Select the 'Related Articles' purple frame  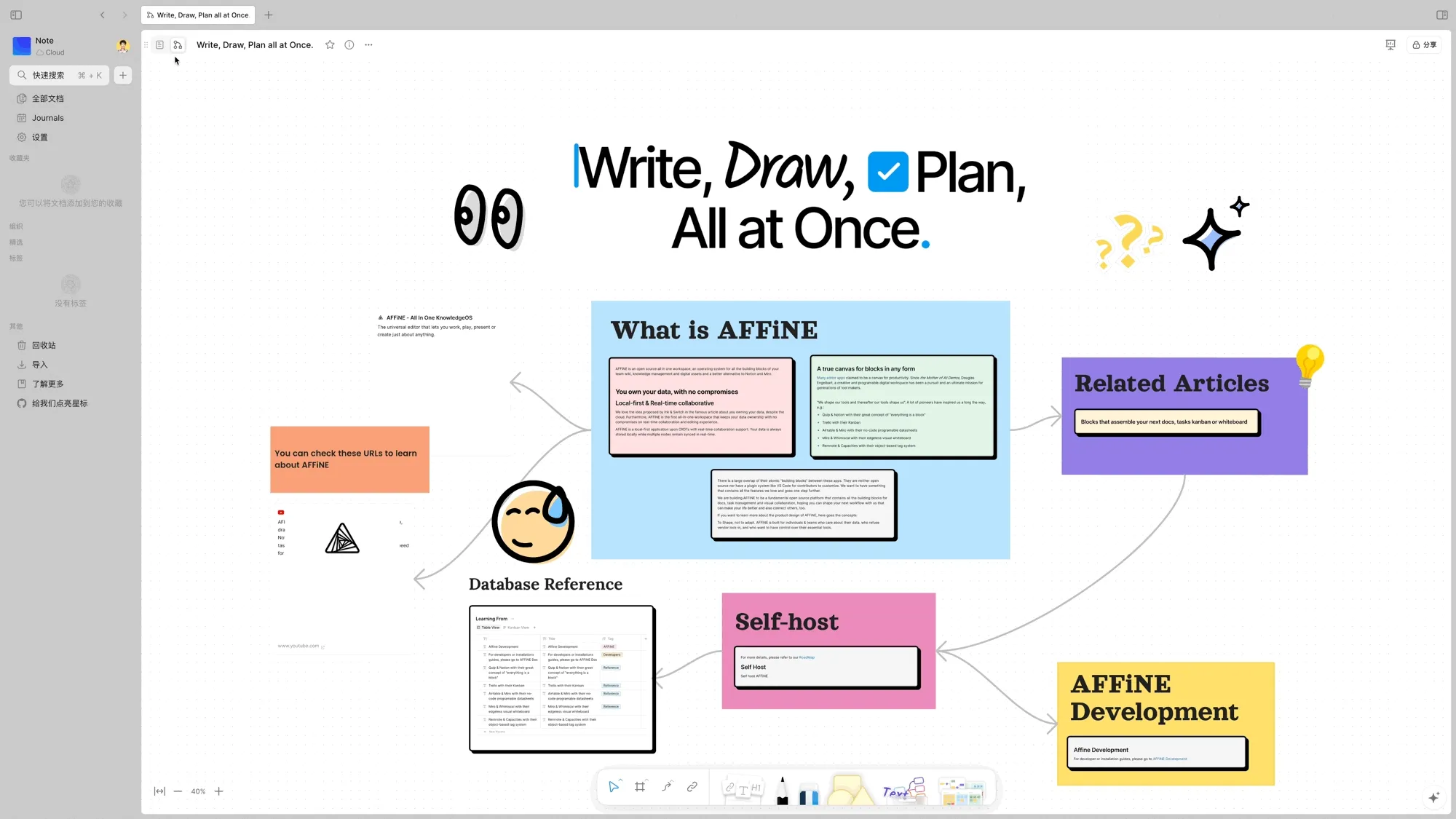[1184, 416]
